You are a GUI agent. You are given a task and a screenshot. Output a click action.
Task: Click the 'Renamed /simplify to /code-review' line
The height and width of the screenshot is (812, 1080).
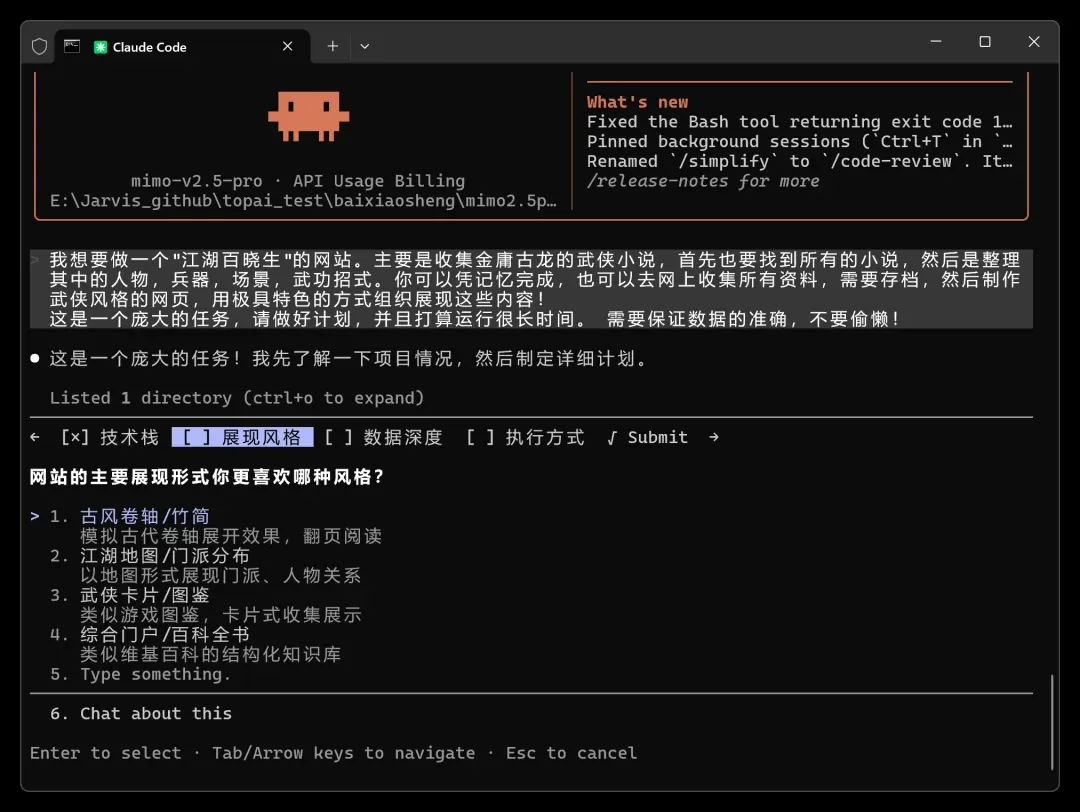tap(800, 161)
